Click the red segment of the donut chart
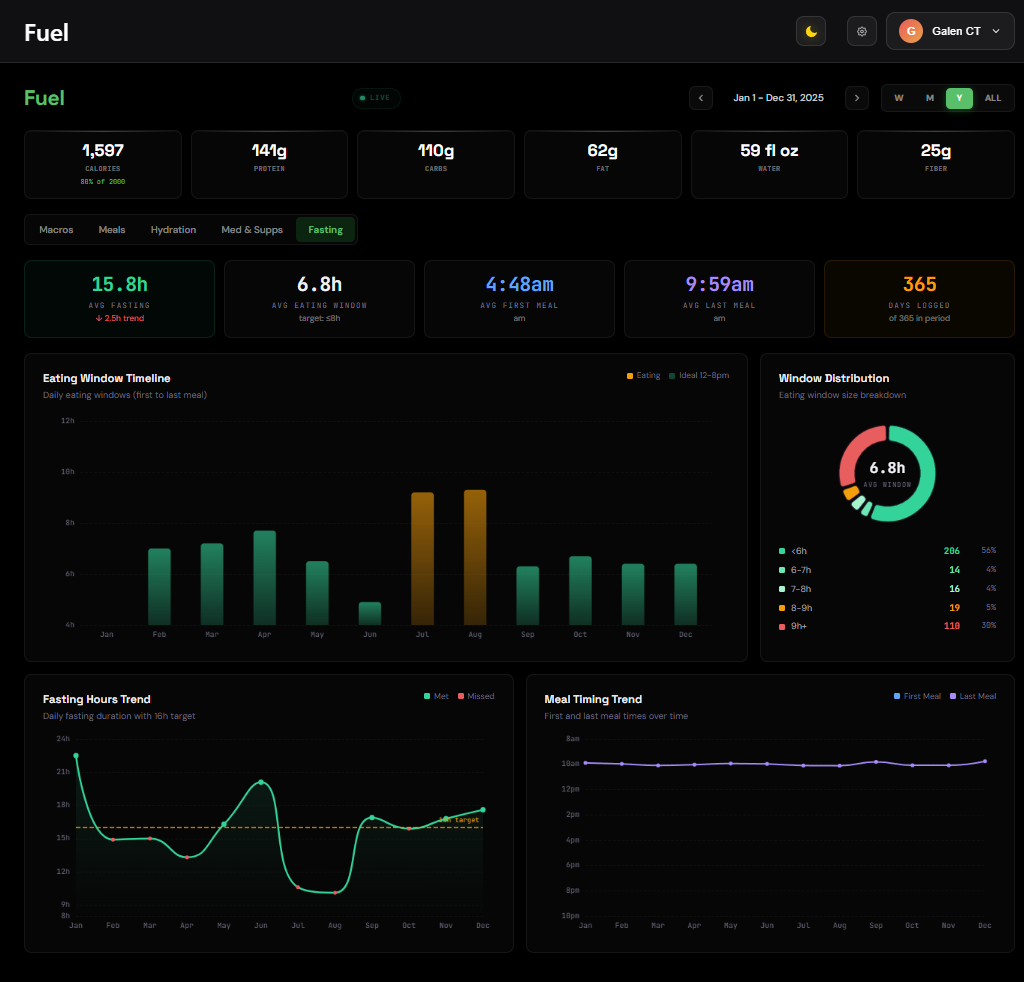1024x982 pixels. 851,452
